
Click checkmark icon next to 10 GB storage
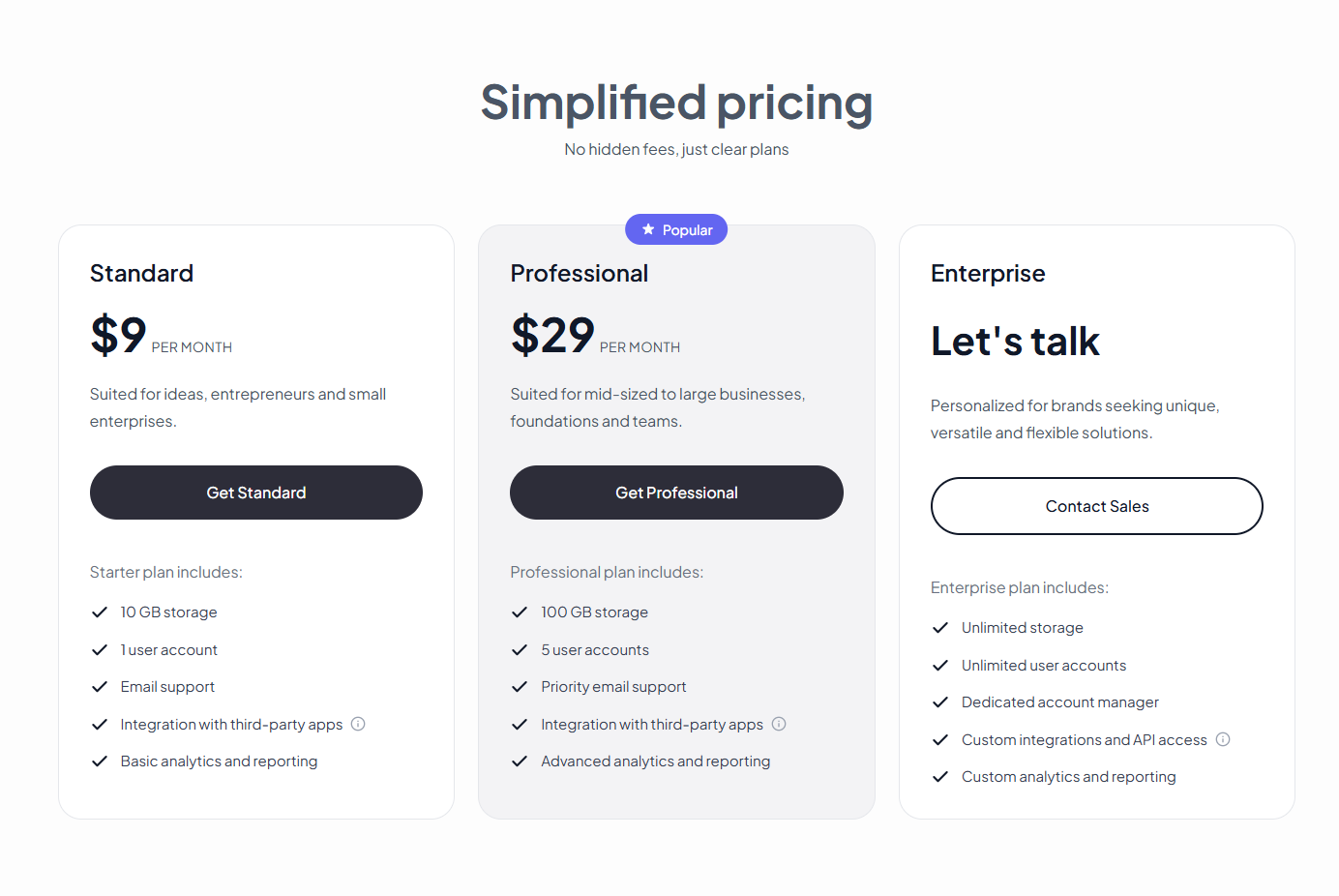coord(99,612)
